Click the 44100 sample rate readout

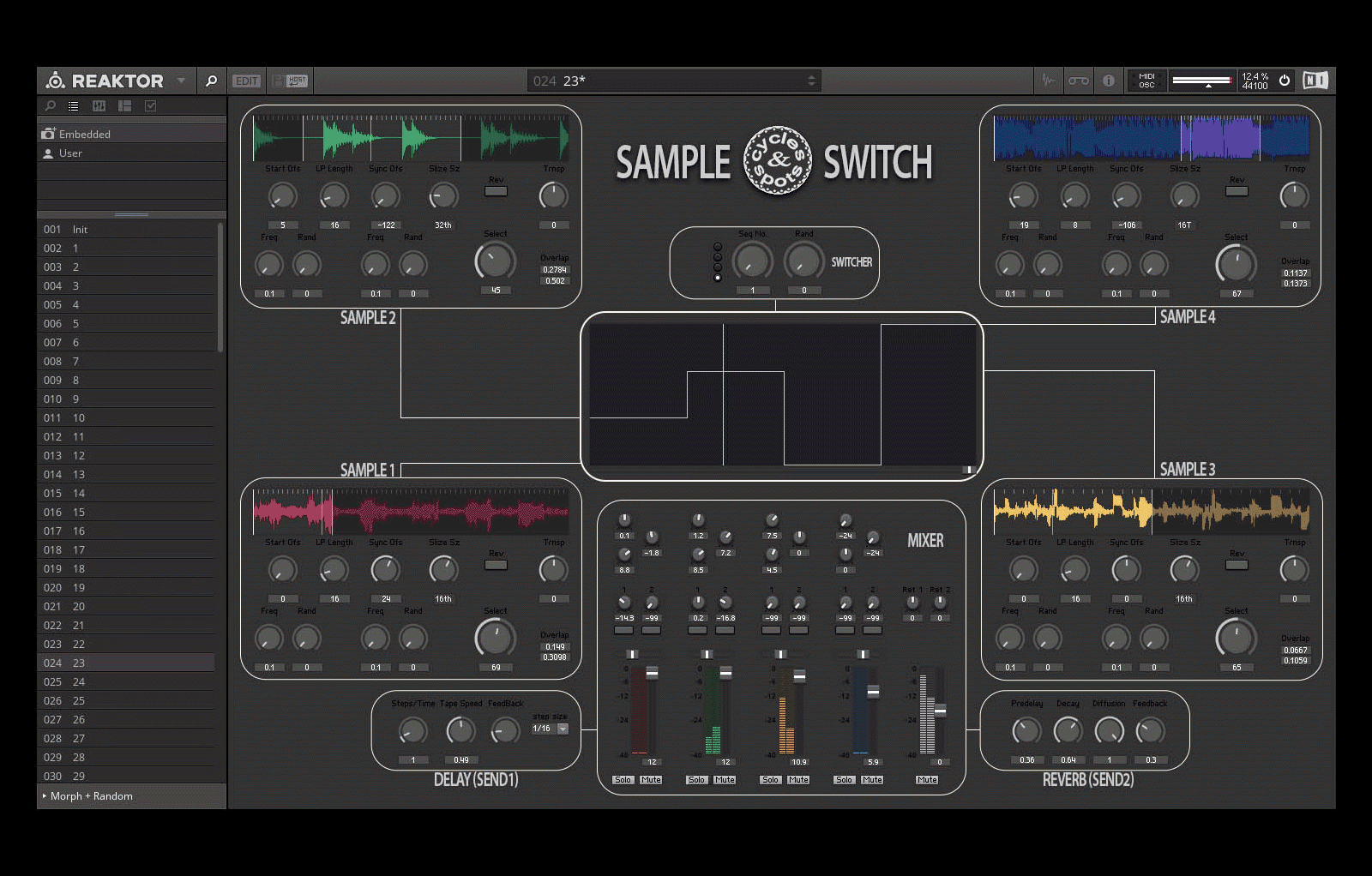point(1255,86)
